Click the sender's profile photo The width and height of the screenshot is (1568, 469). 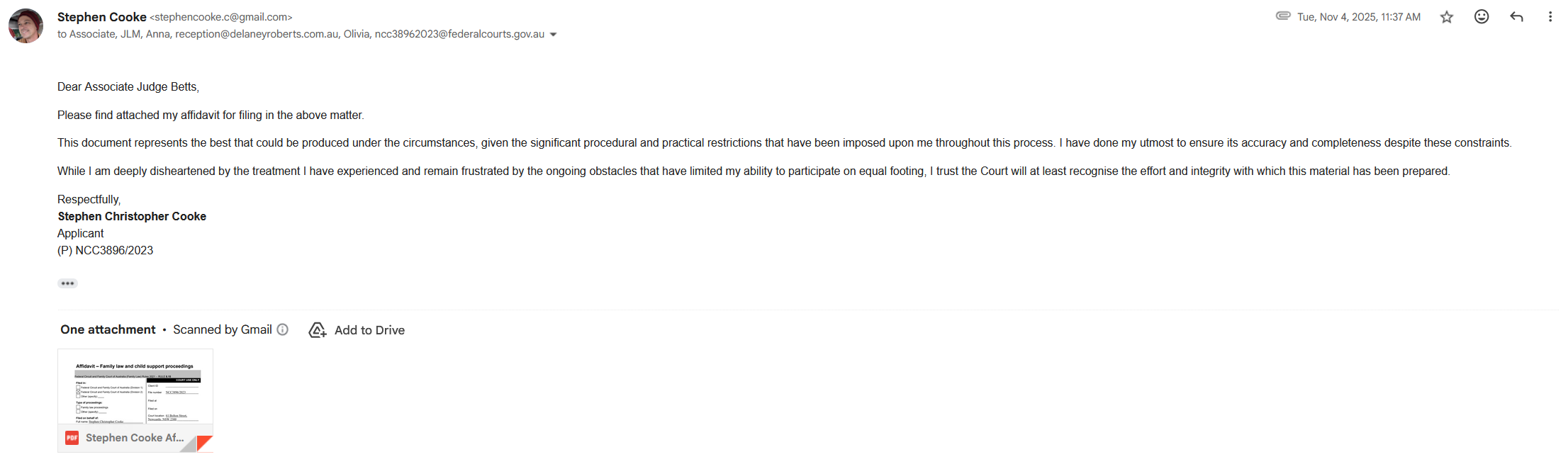pos(26,26)
